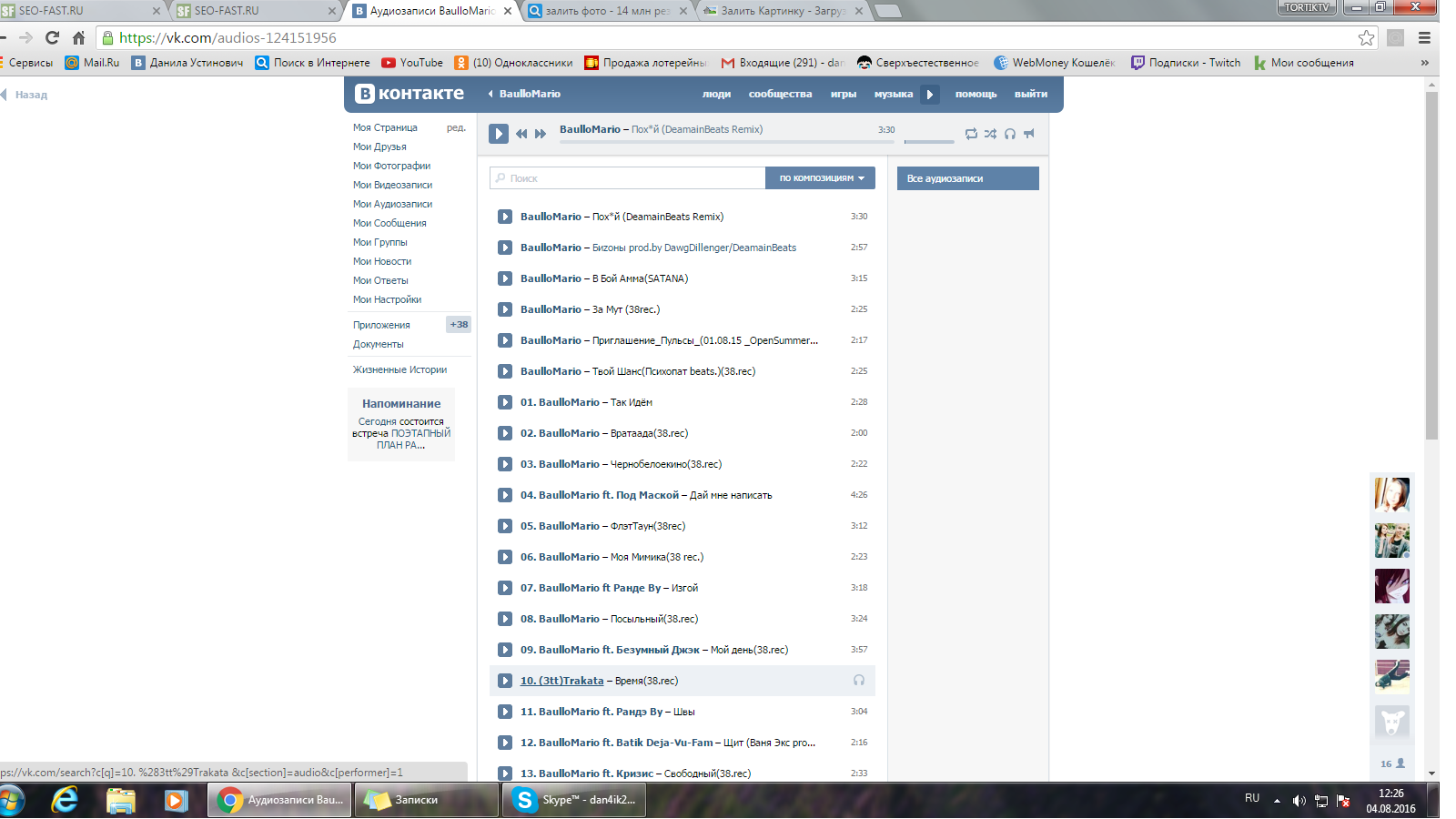The height and width of the screenshot is (819, 1456).
Task: Open 'Моя Страница' in sidebar
Action: 385,127
